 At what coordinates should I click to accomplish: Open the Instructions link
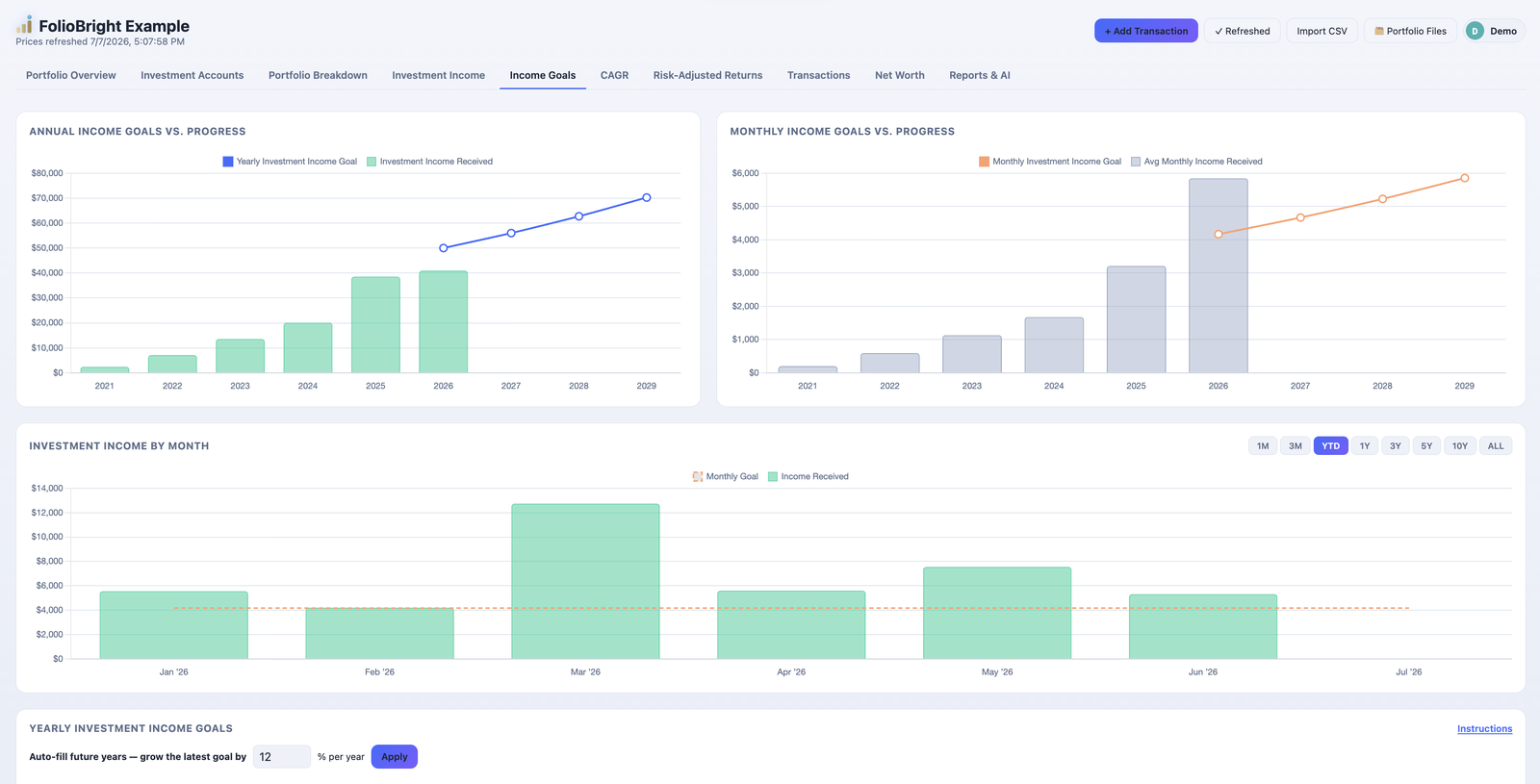point(1484,729)
